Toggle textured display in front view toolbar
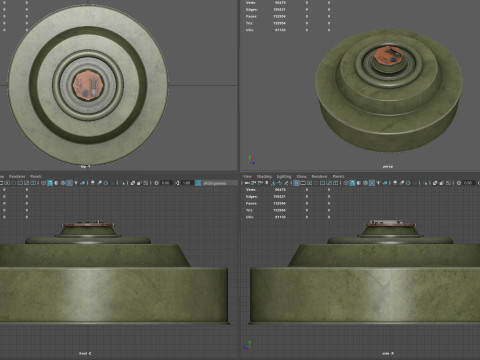Image resolution: width=480 pixels, height=360 pixels. (x=69, y=183)
